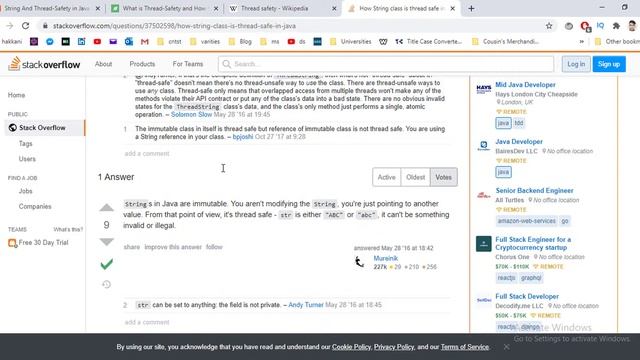This screenshot has height=360, width=640.
Task: Downvote the answer with 9 votes
Action: point(107,242)
